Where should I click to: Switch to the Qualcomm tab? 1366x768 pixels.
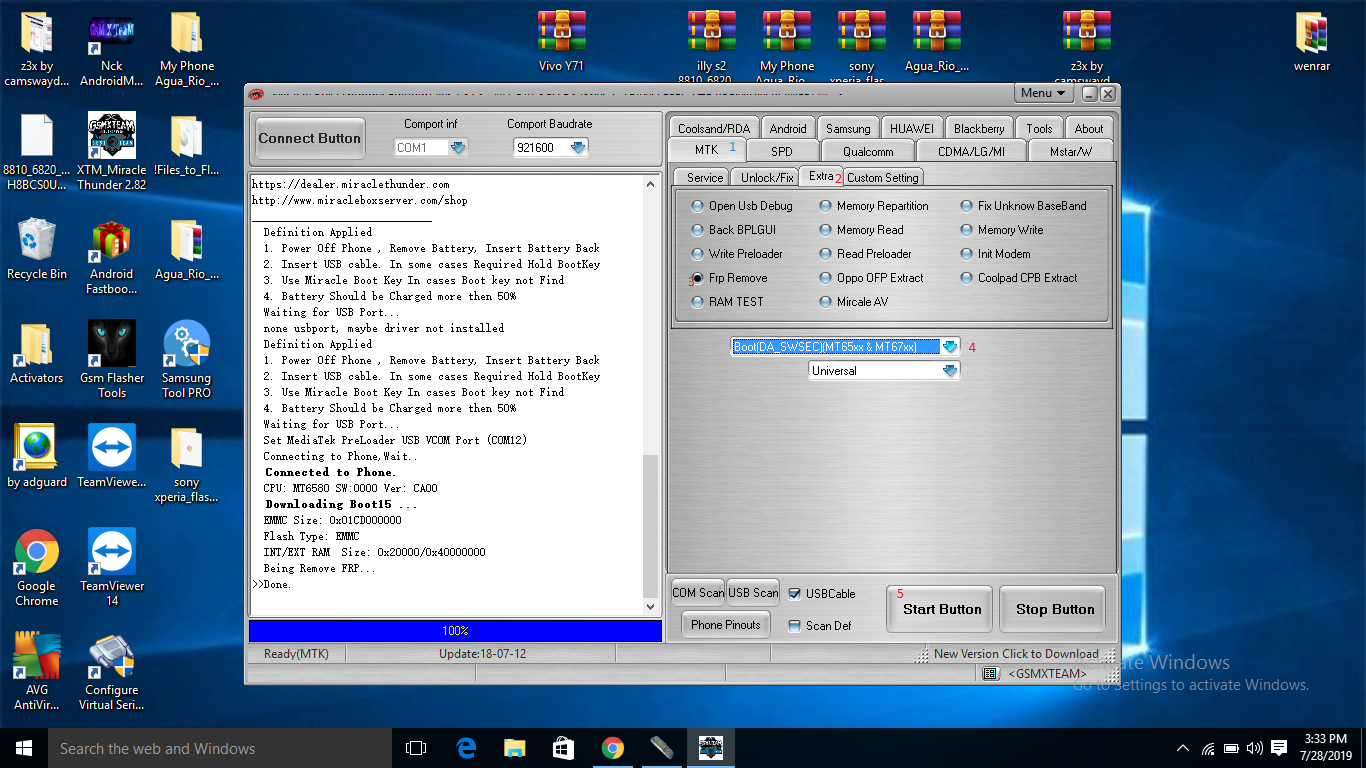tap(867, 151)
